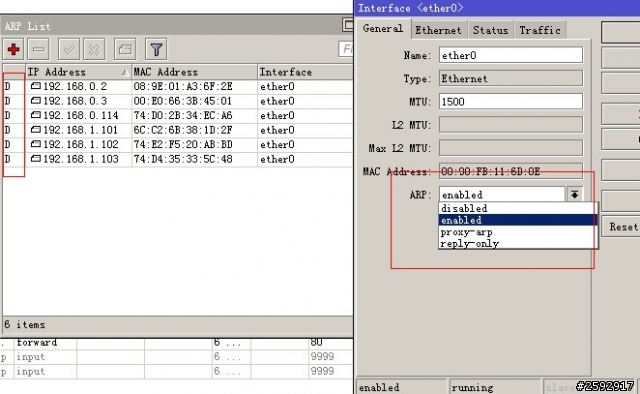Sort by MAC Address column header

tap(194, 72)
